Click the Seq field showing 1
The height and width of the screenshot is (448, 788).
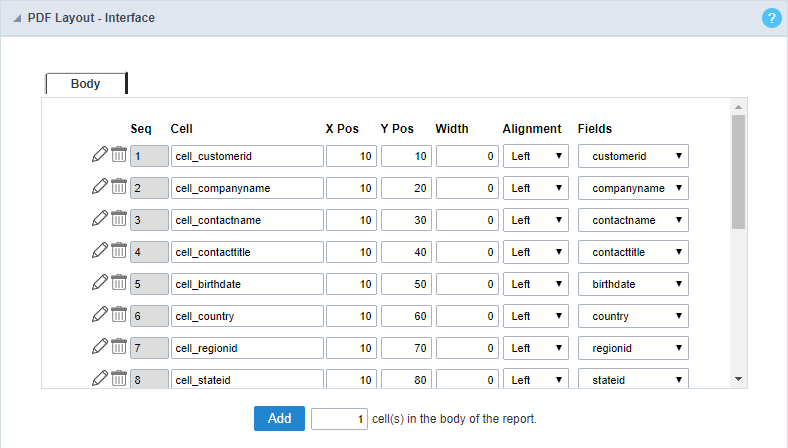149,156
